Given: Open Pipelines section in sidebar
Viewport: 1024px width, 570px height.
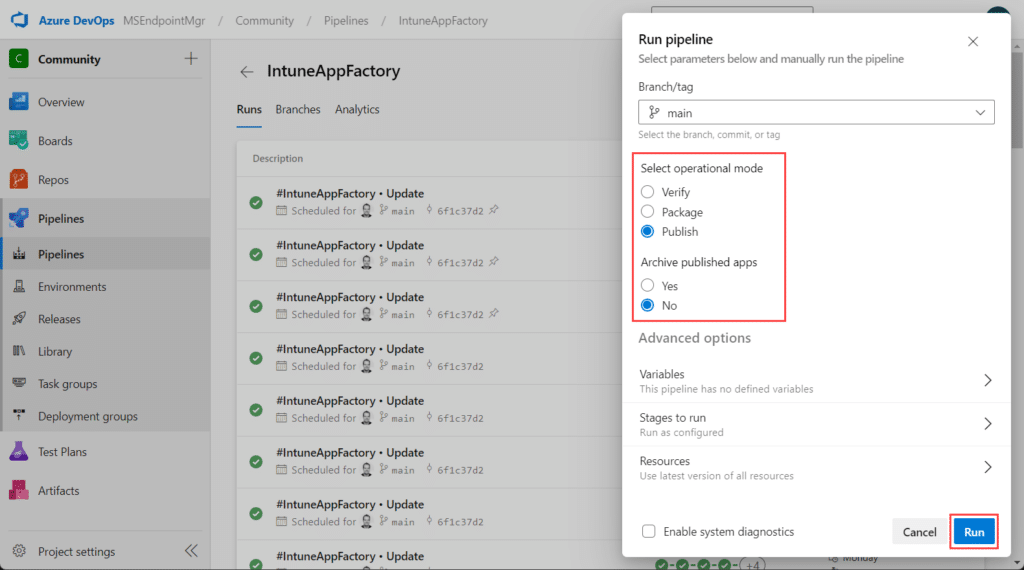Looking at the screenshot, I should pyautogui.click(x=106, y=219).
